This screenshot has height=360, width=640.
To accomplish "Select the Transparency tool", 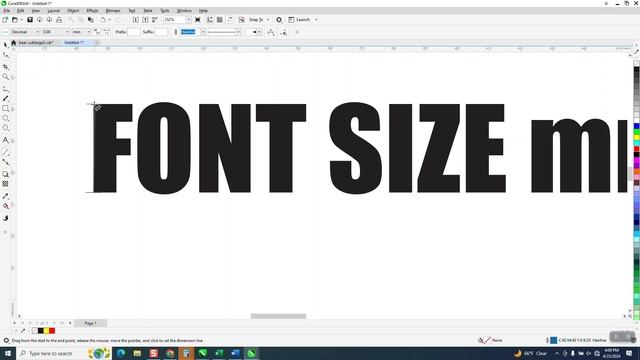I will click(x=5, y=184).
